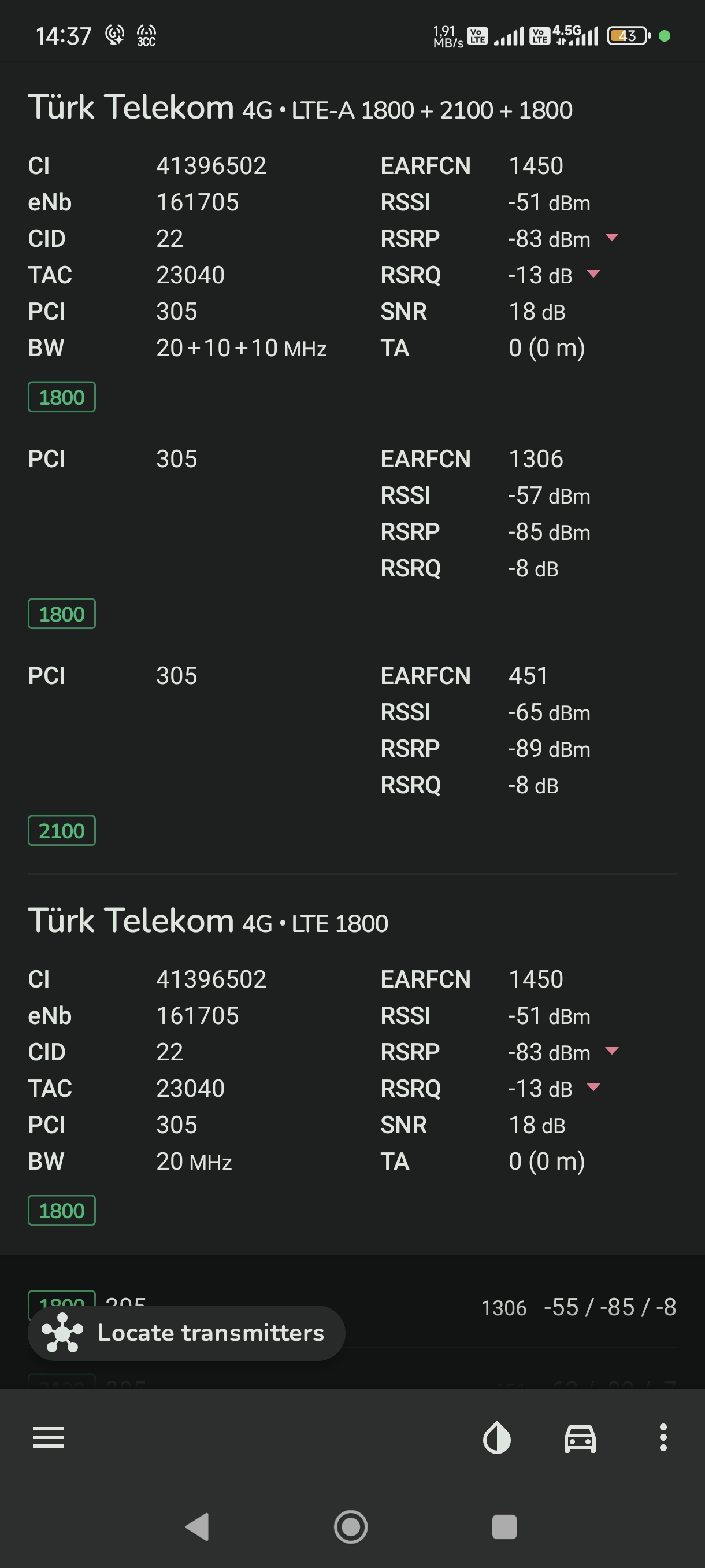Tap the Locate transmitters button
The image size is (705, 1568).
tap(186, 1333)
